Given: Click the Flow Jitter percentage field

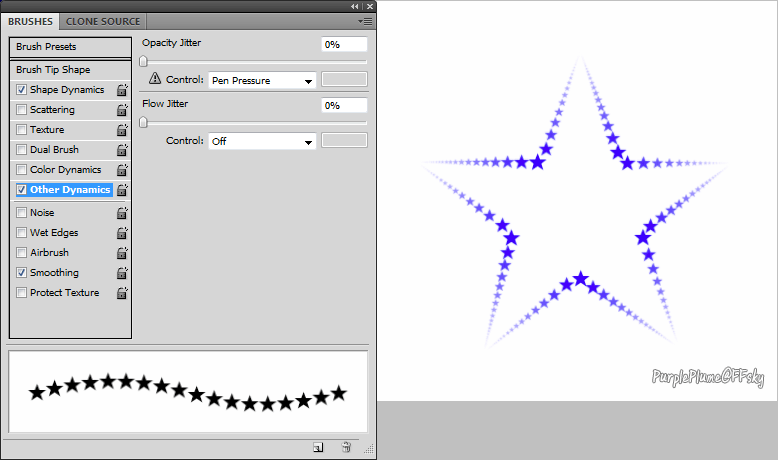Looking at the screenshot, I should click(x=344, y=105).
